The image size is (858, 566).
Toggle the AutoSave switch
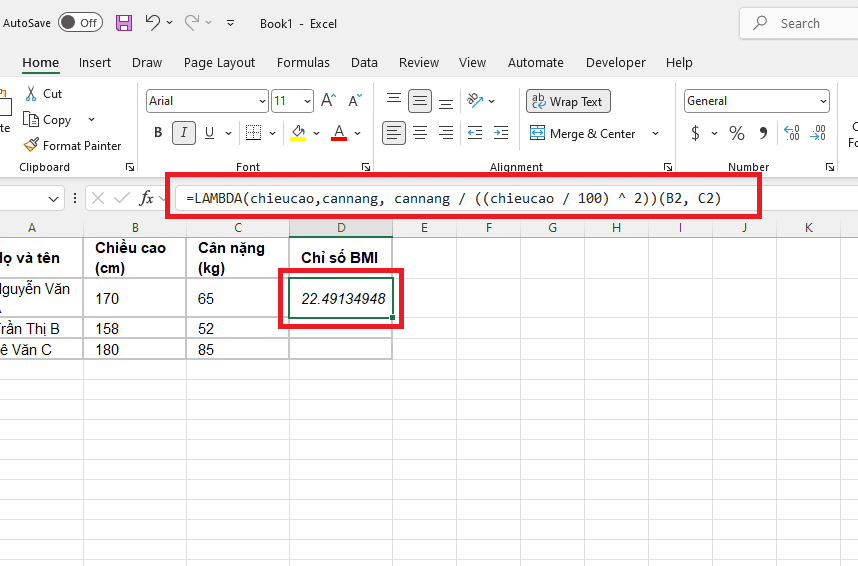pyautogui.click(x=80, y=22)
